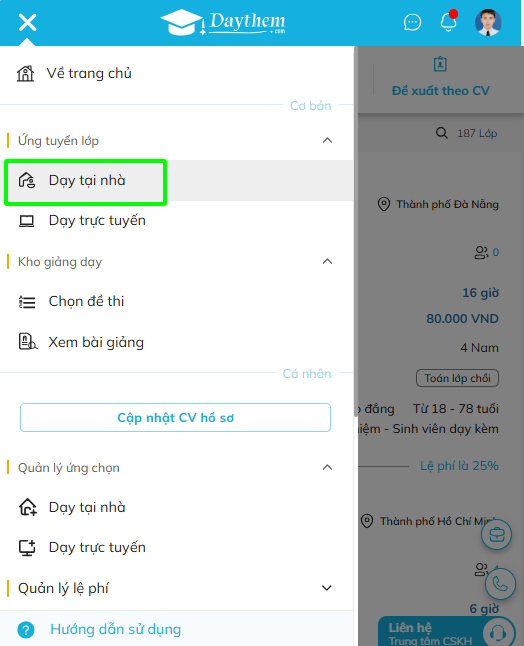Close the side menu with X icon
This screenshot has height=646, width=524.
(x=27, y=22)
